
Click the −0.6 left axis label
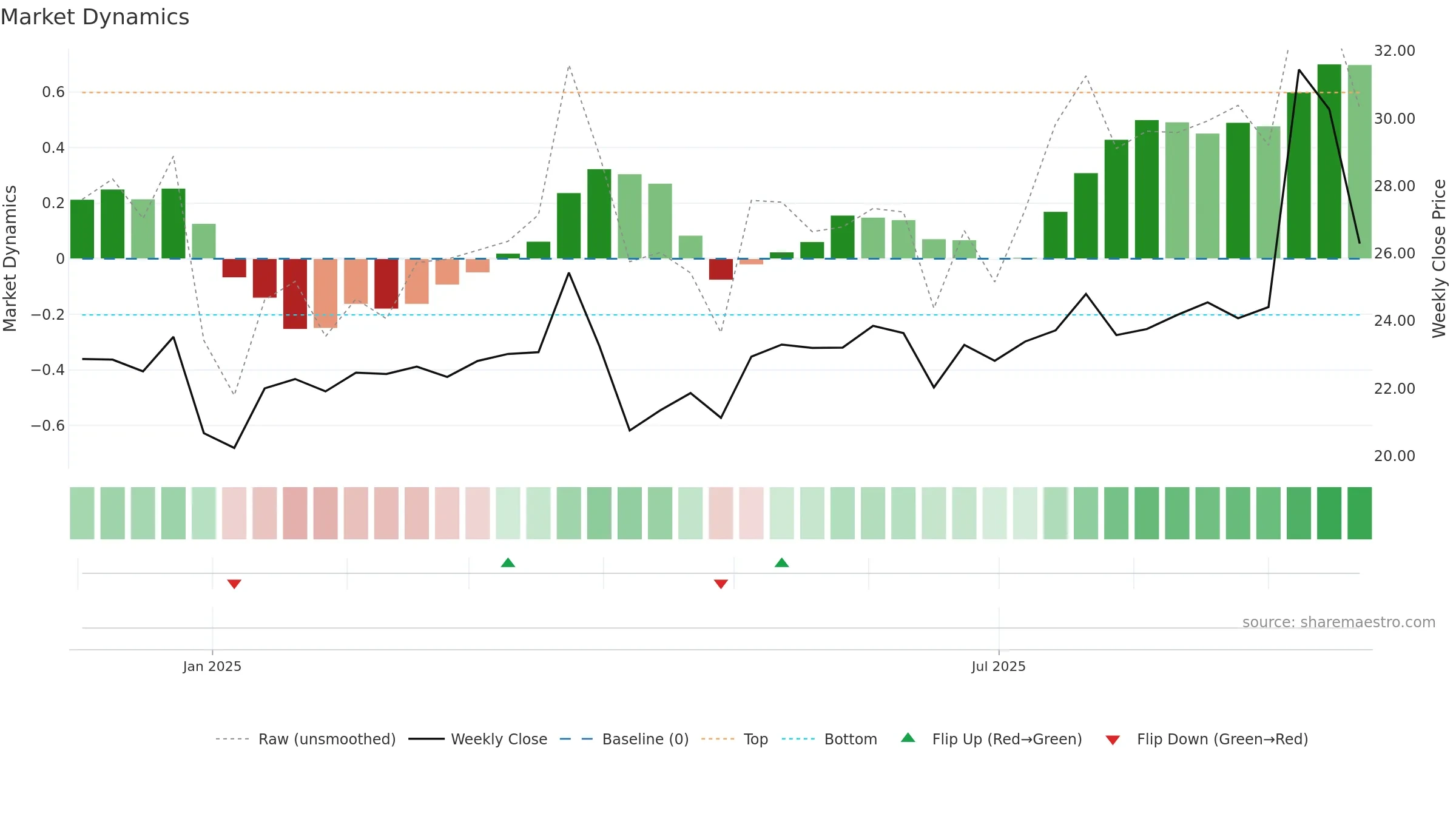pos(48,425)
